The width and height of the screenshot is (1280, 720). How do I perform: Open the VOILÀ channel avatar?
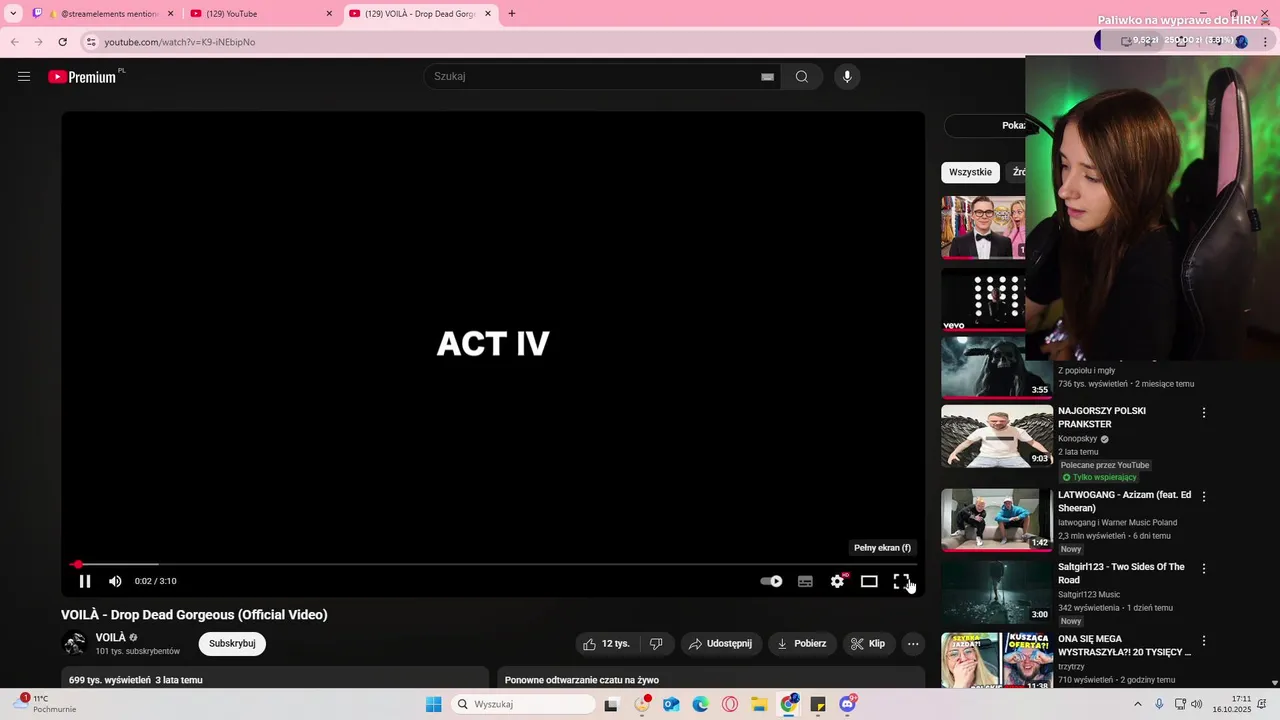click(x=74, y=644)
